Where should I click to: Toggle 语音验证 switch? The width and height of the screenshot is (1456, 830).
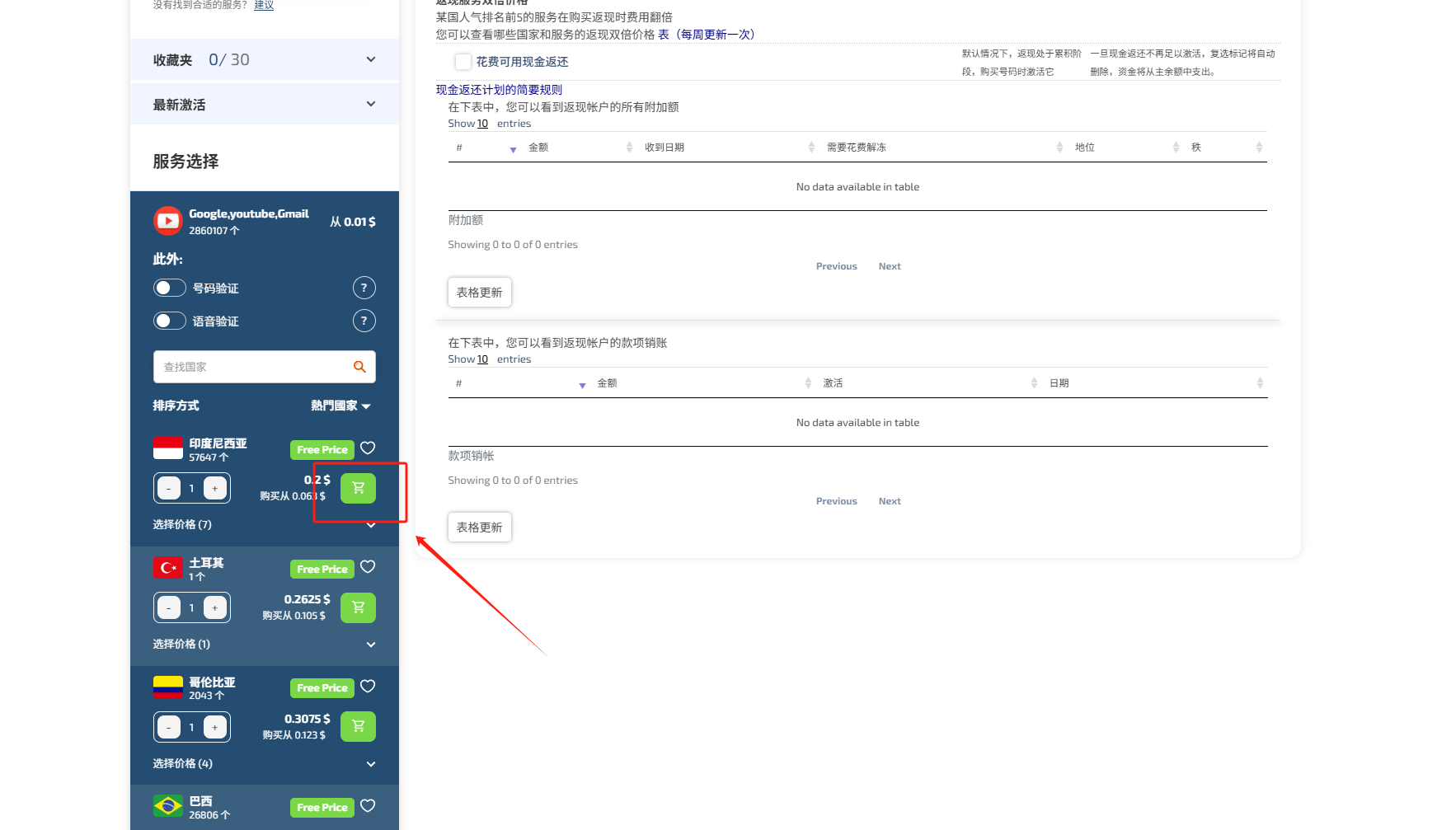(170, 321)
